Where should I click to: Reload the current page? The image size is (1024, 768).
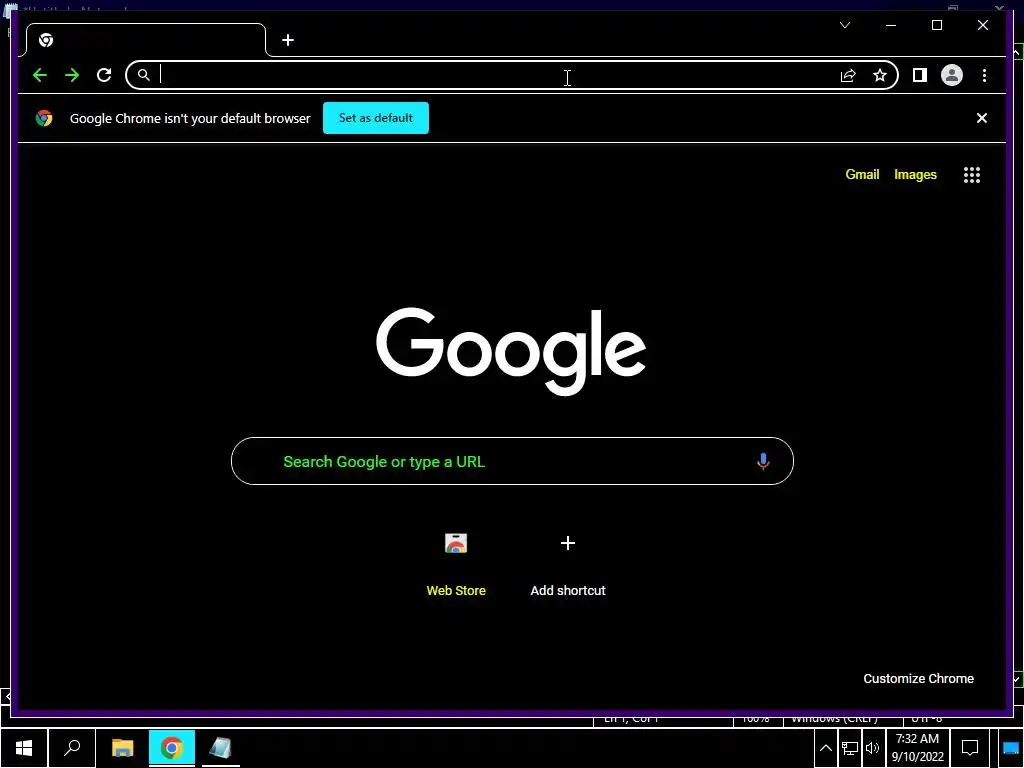[x=104, y=75]
